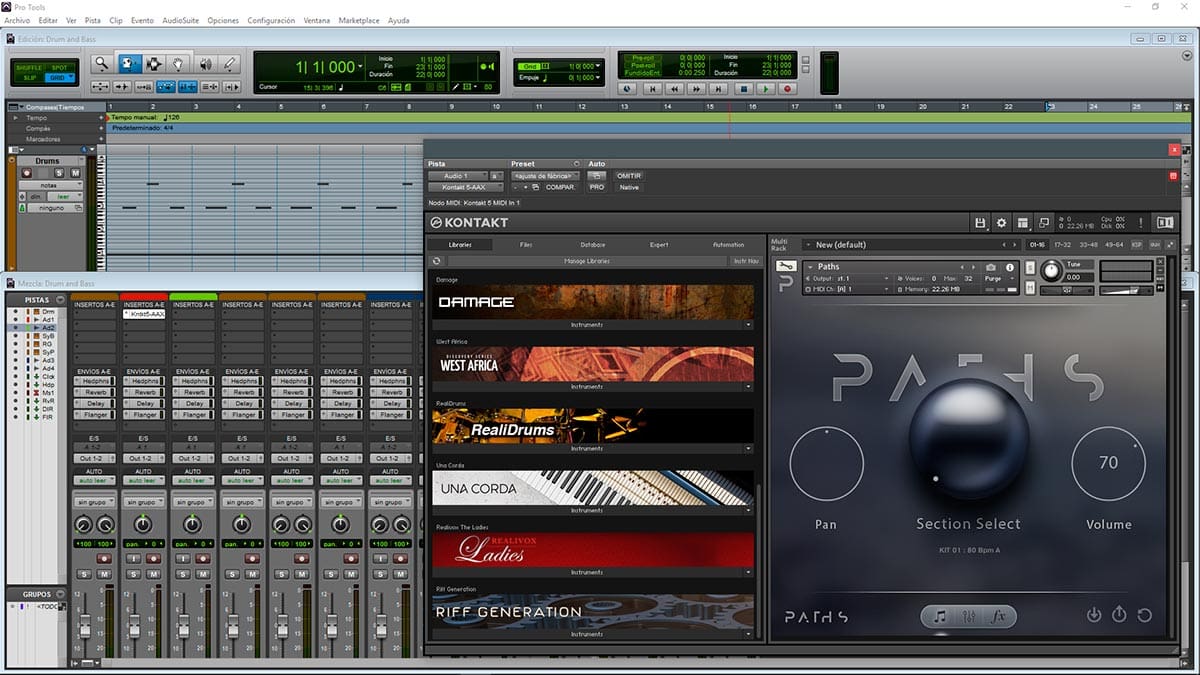Enable SPOT edit mode
This screenshot has height=675, width=1200.
click(60, 68)
